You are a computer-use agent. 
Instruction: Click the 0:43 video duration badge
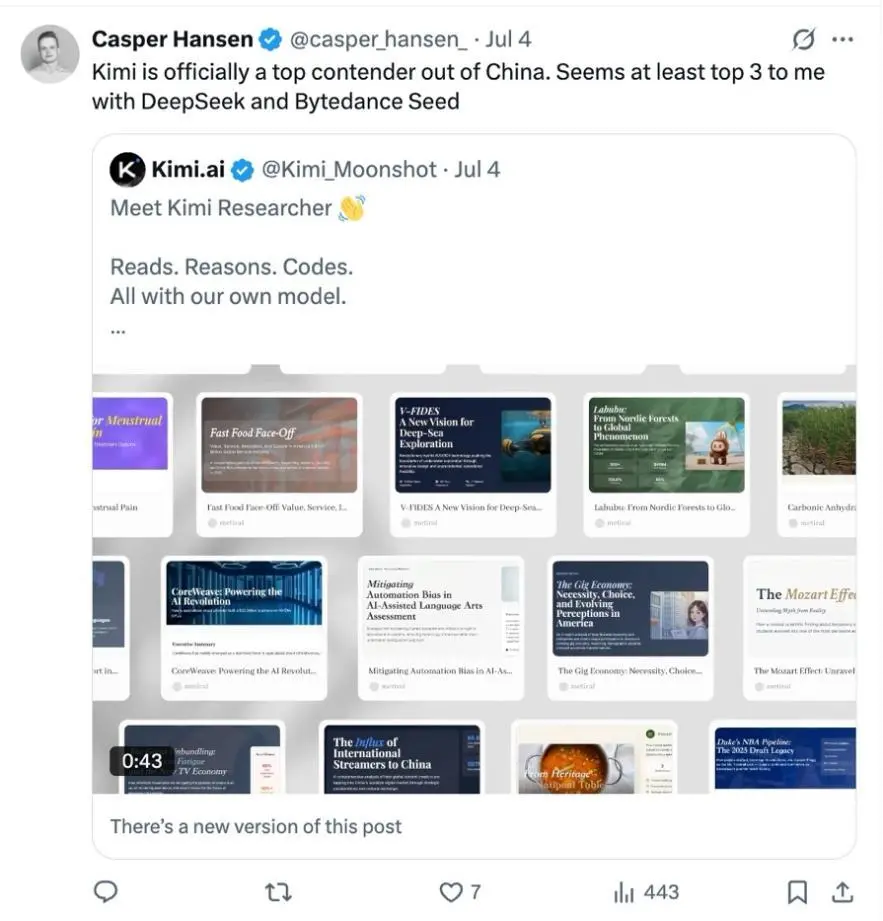[142, 761]
